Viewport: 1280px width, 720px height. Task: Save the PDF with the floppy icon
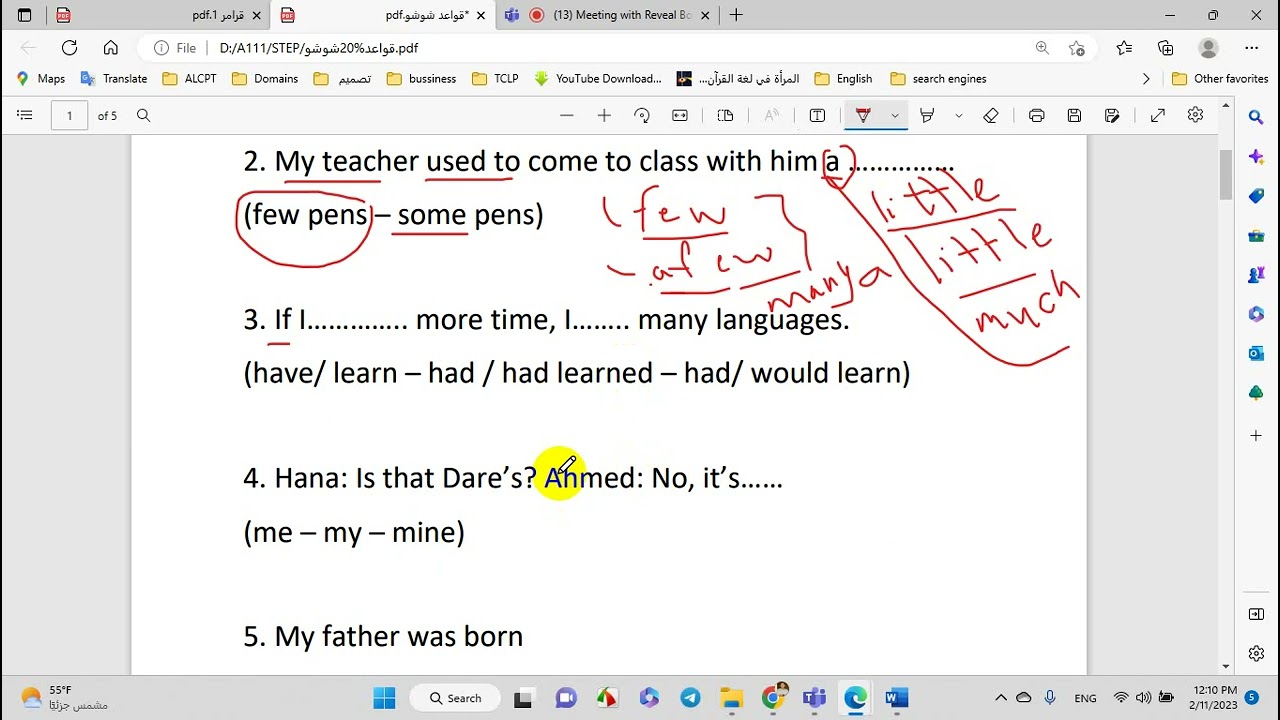(x=1074, y=116)
